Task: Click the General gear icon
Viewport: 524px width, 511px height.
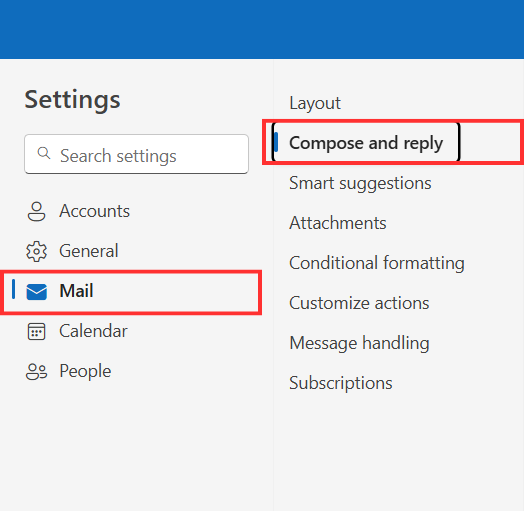Action: 36,251
